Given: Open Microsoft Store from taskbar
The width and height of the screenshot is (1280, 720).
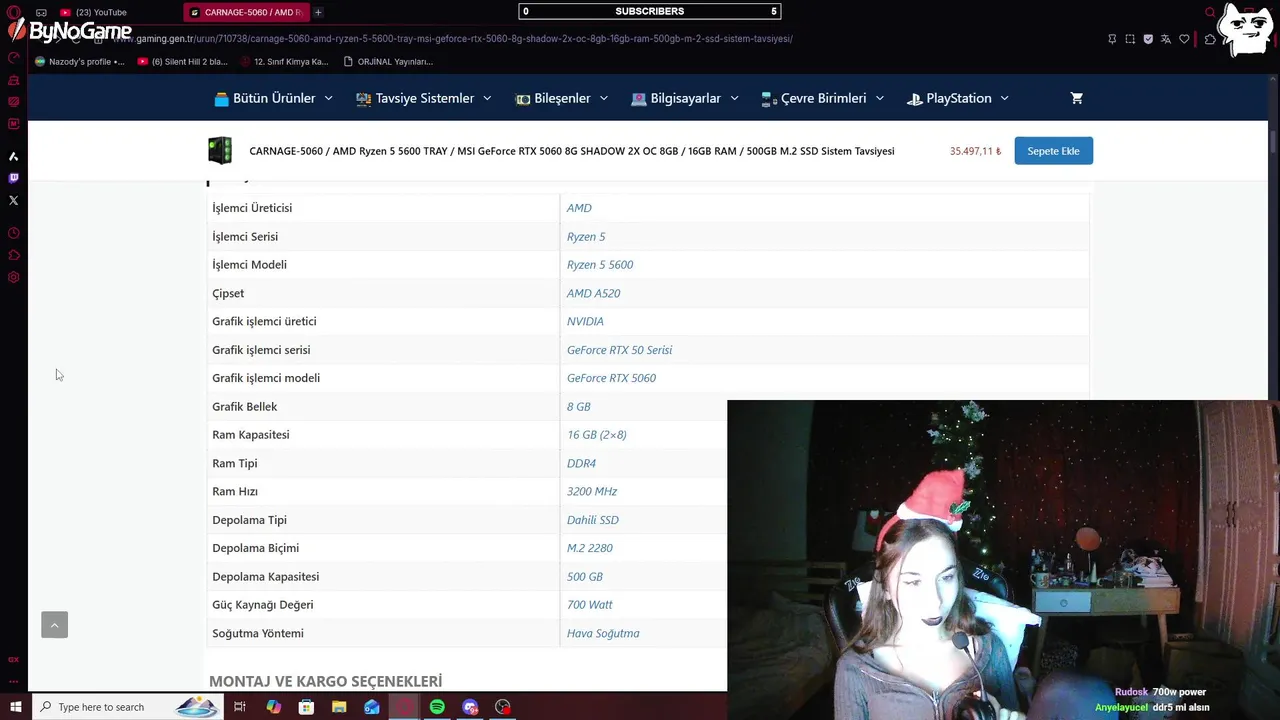Looking at the screenshot, I should coord(306,707).
